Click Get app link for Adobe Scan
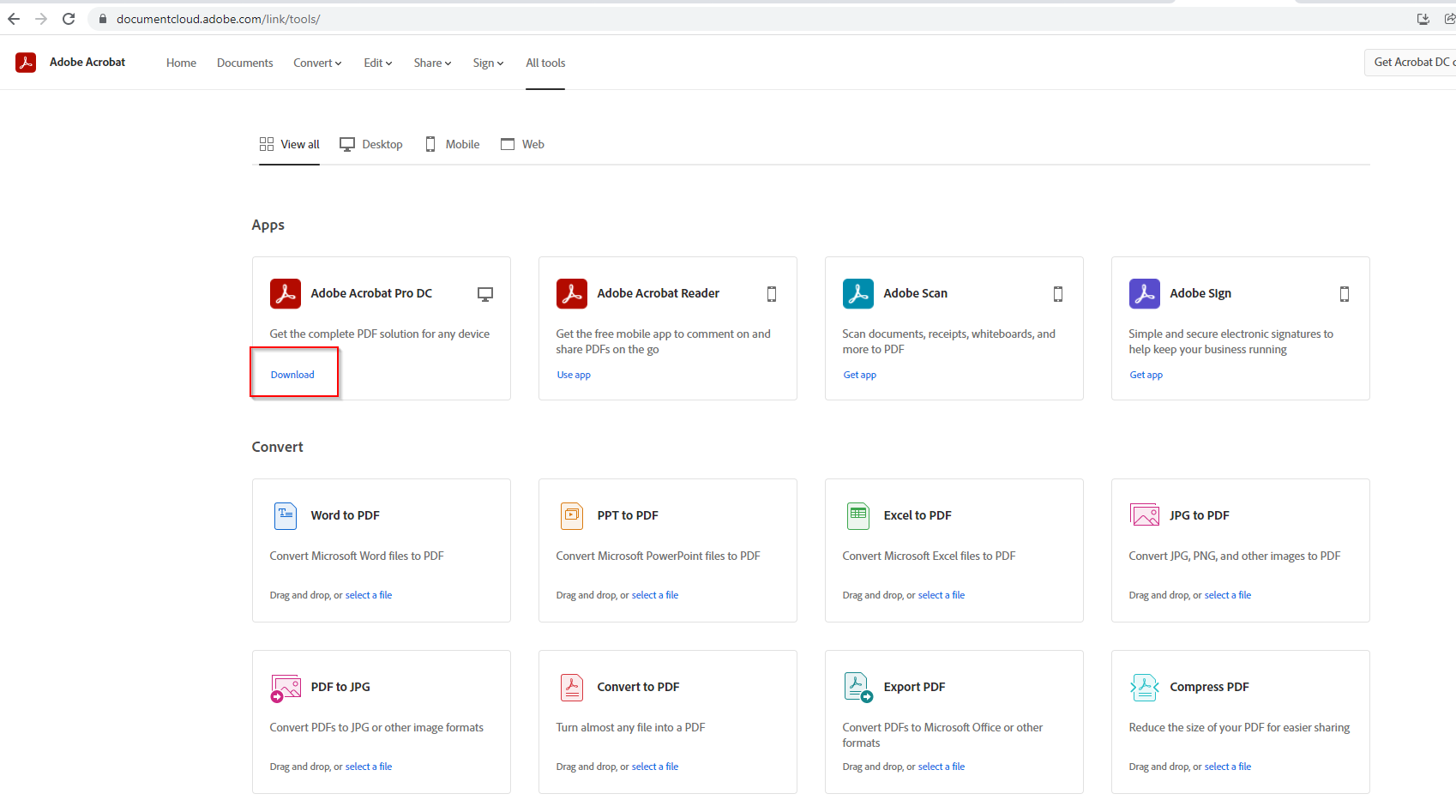 tap(859, 375)
